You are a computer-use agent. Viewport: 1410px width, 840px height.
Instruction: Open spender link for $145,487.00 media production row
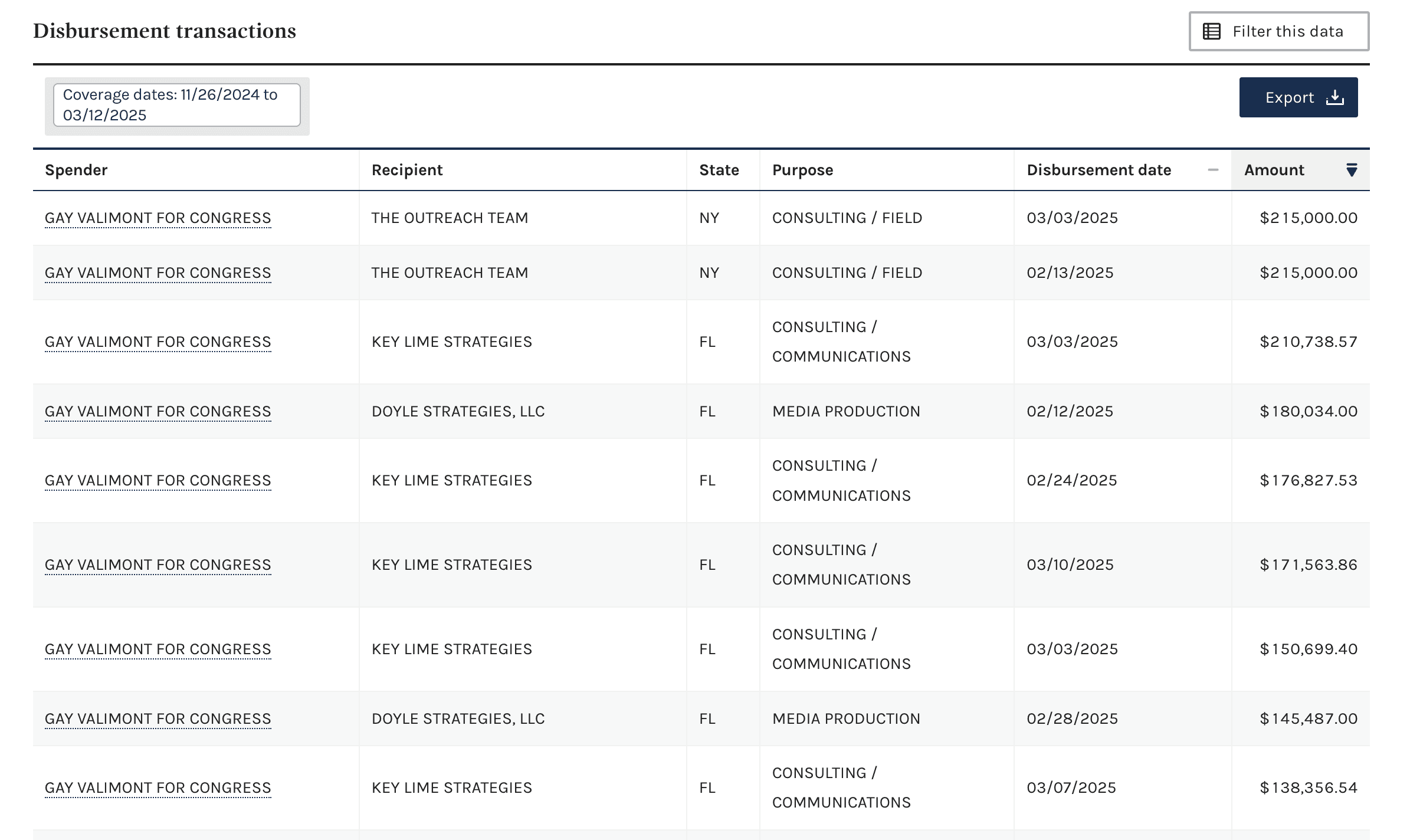click(158, 719)
